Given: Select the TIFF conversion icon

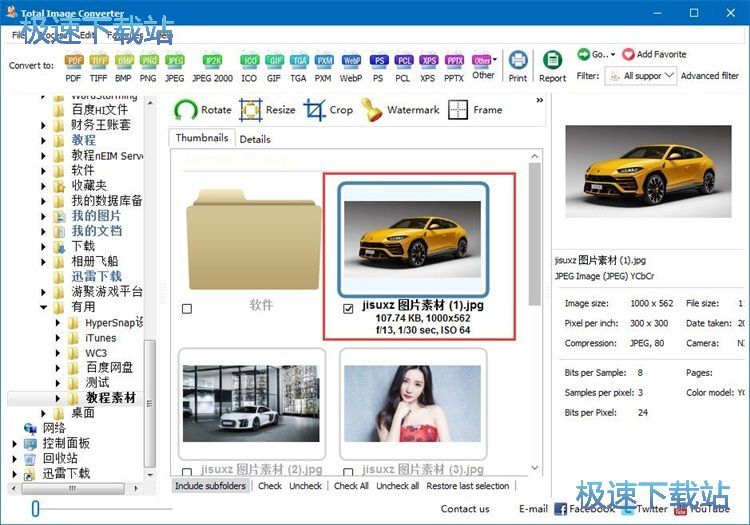Looking at the screenshot, I should (x=99, y=66).
